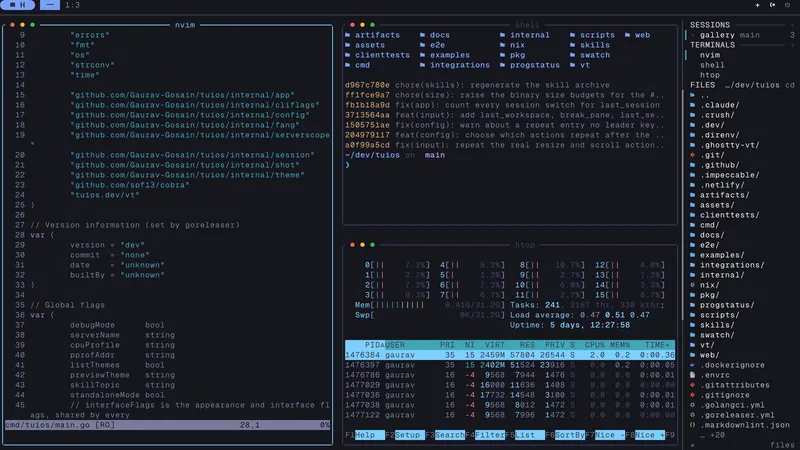Select htop process row 1477122
800x450 pixels.
coord(510,415)
